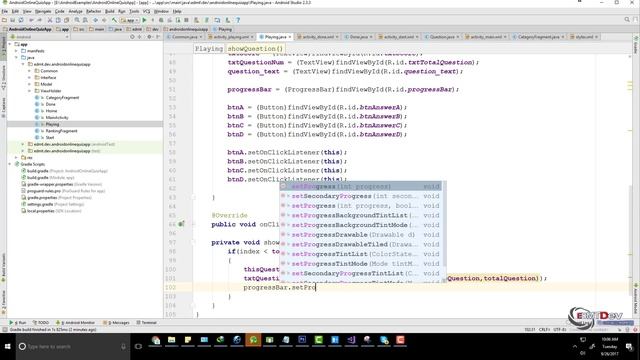Viewport: 640px width, 360px height.
Task: Open the Terminal tool window
Action: click(147, 322)
